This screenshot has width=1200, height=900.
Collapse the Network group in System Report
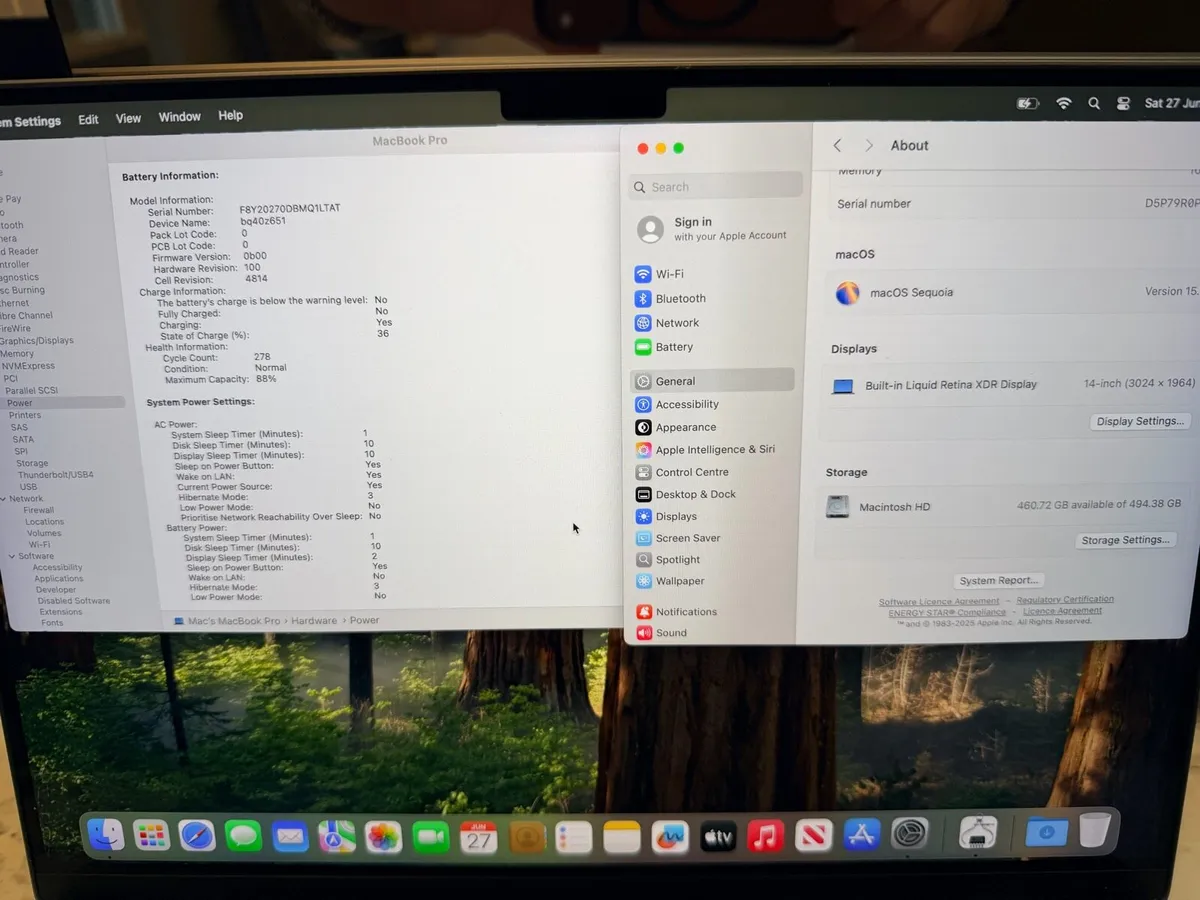pyautogui.click(x=5, y=499)
